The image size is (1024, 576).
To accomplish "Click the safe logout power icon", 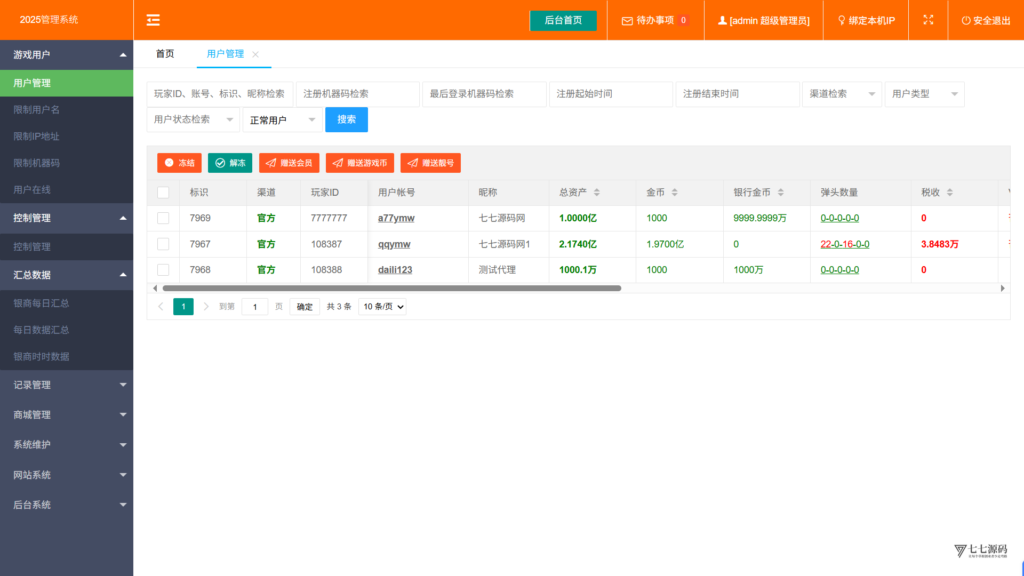I will pyautogui.click(x=966, y=20).
